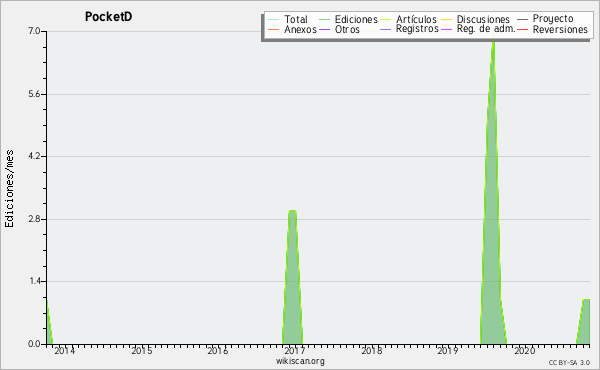Click the 0.0 y-axis value
The width and height of the screenshot is (600, 370).
coord(34,344)
